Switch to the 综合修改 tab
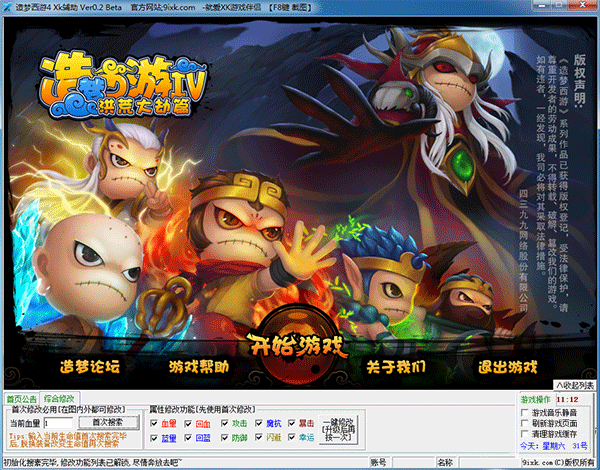This screenshot has height=470, width=600. (x=59, y=398)
